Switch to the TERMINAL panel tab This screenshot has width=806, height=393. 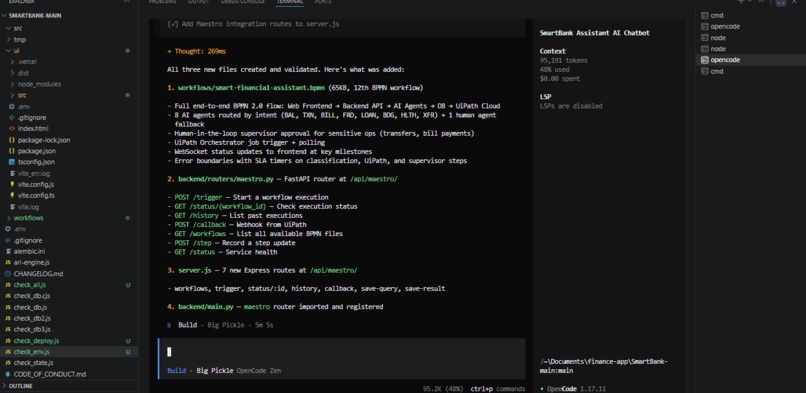[289, 2]
